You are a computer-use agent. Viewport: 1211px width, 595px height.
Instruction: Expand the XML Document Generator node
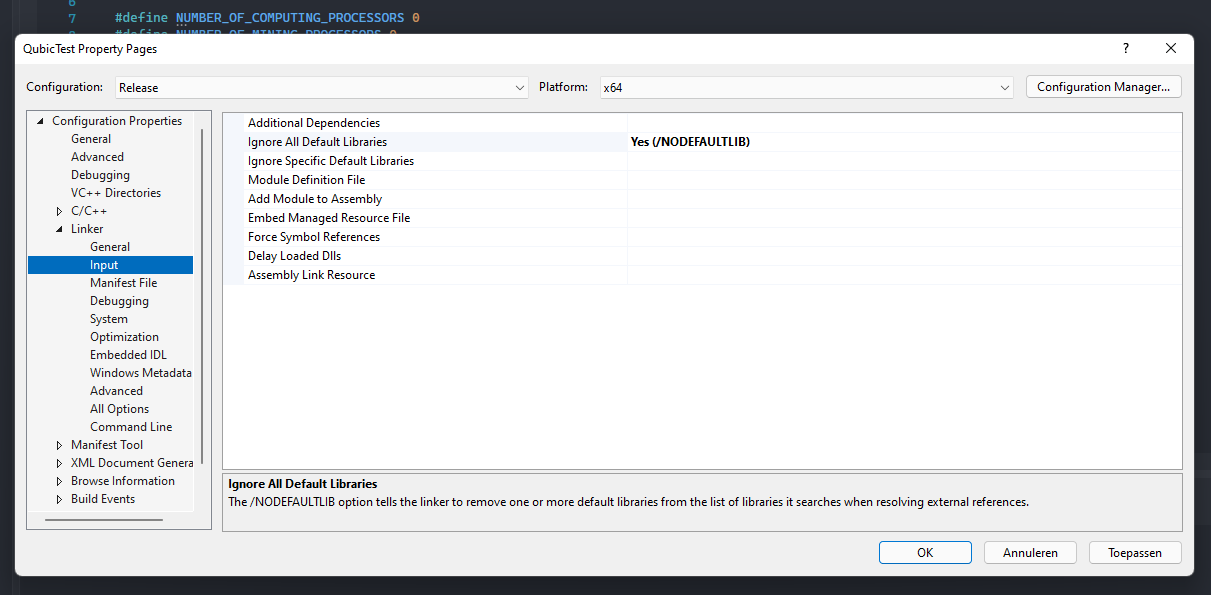click(x=59, y=463)
